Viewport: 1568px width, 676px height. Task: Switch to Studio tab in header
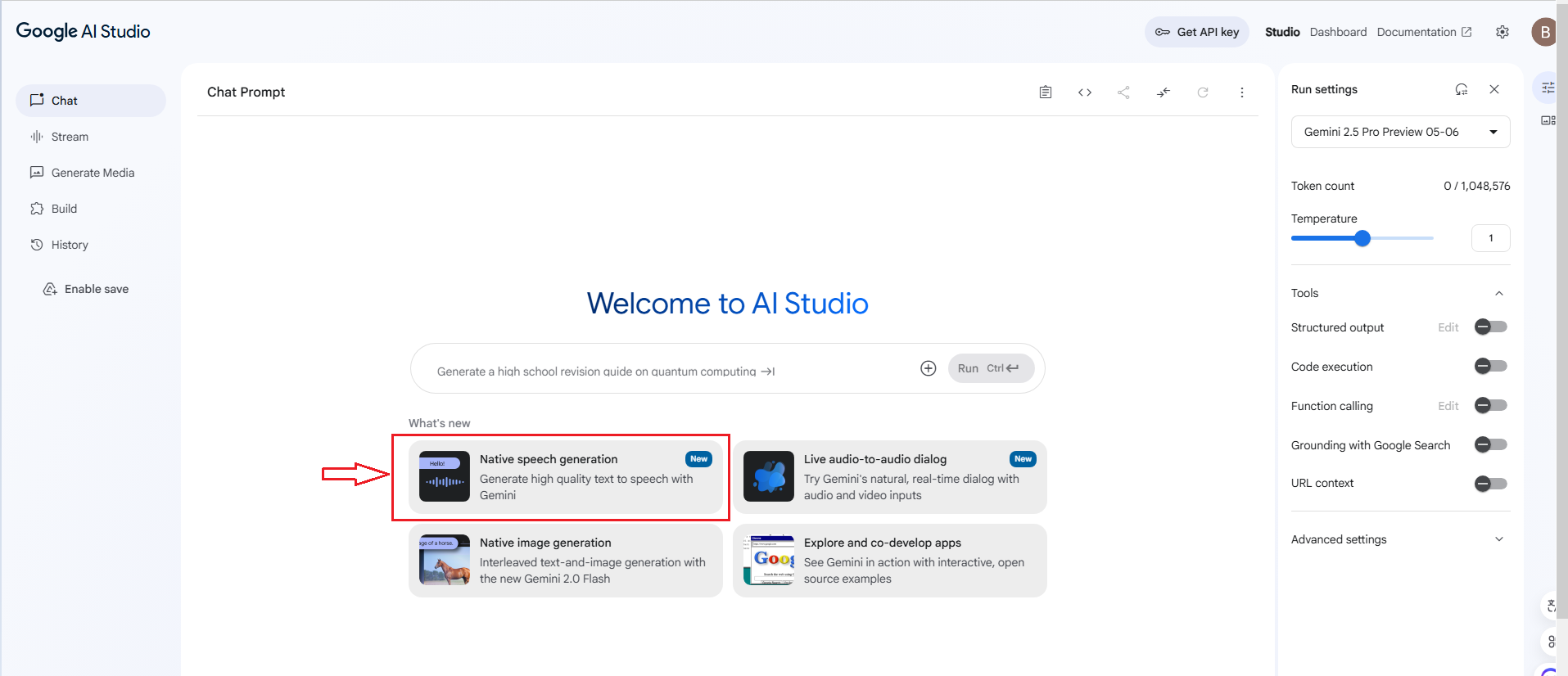click(x=1282, y=32)
